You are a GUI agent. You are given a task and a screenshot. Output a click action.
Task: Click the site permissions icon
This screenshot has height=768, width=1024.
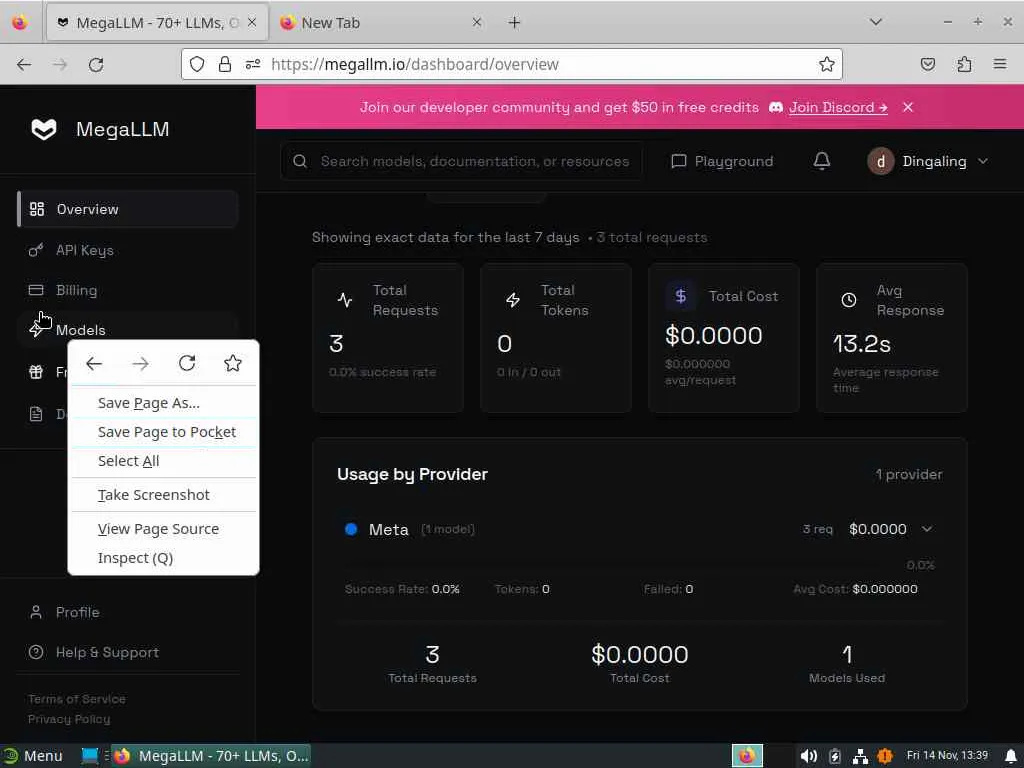click(x=253, y=64)
